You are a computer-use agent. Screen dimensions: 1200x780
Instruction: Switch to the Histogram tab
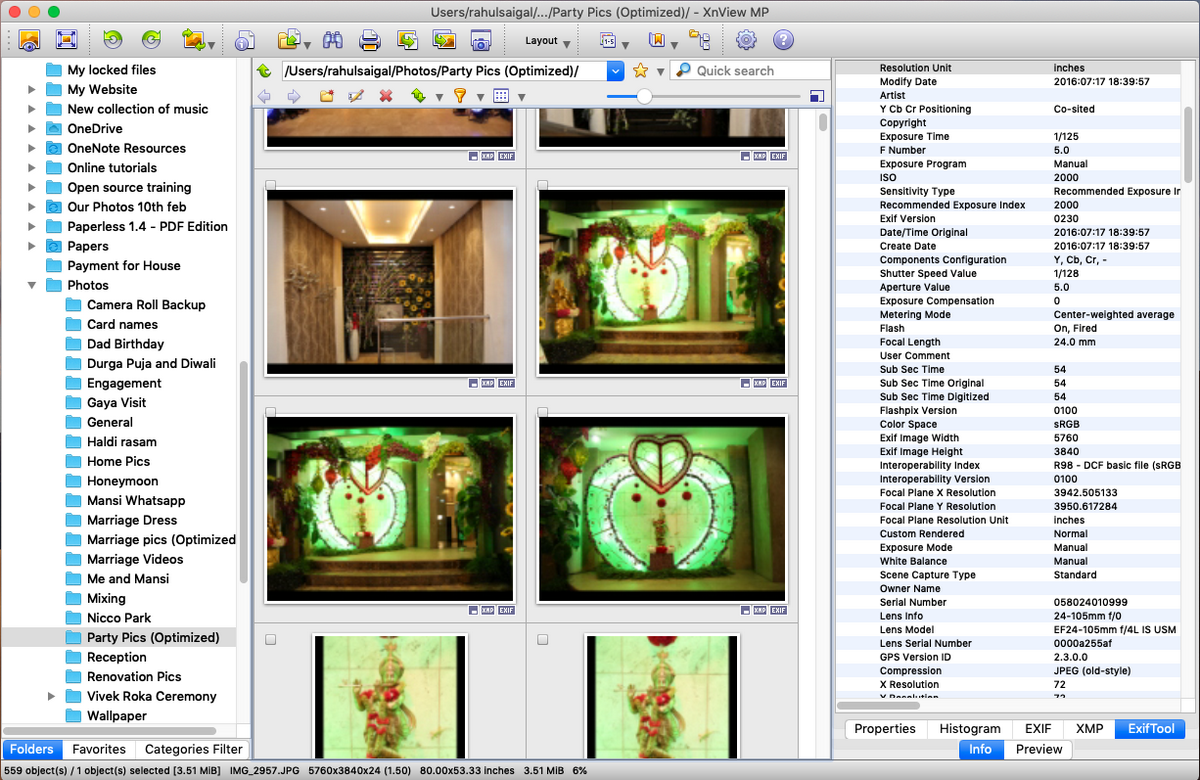click(x=969, y=729)
